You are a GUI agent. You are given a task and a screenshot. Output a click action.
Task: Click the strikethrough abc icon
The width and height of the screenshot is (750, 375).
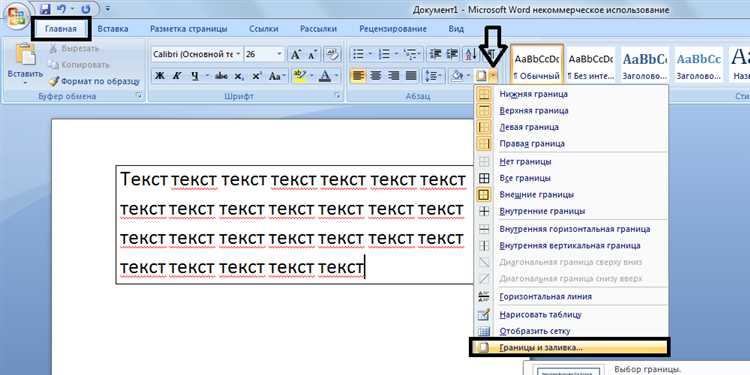pyautogui.click(x=221, y=76)
